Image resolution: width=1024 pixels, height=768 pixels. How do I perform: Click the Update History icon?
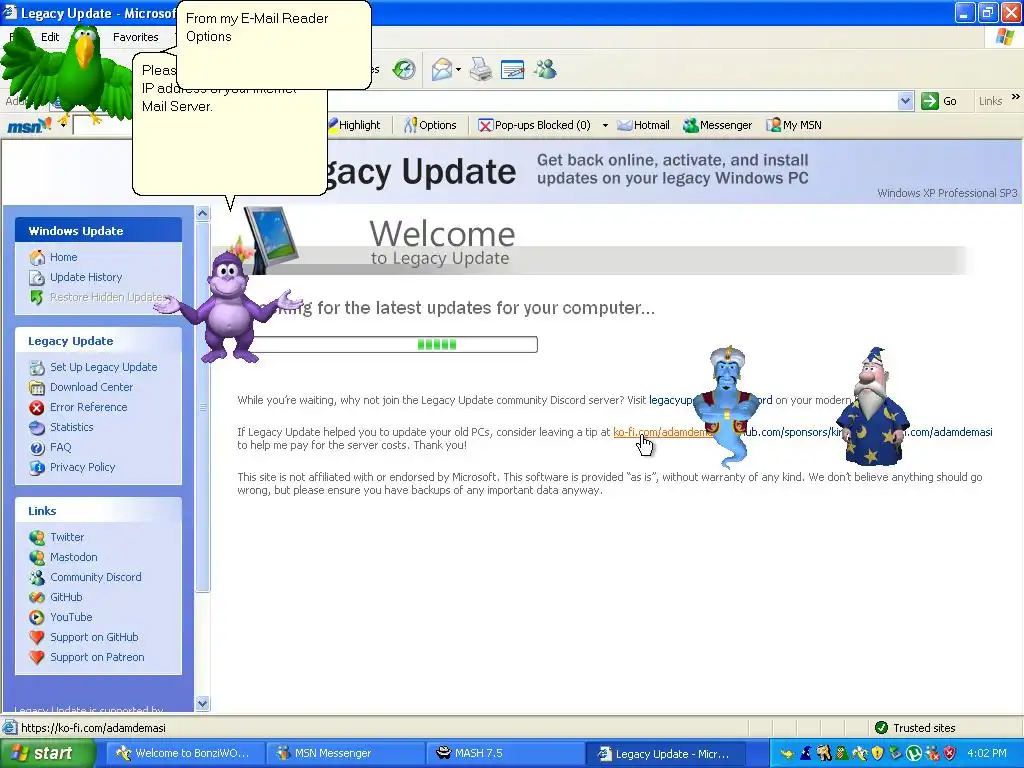pos(37,278)
